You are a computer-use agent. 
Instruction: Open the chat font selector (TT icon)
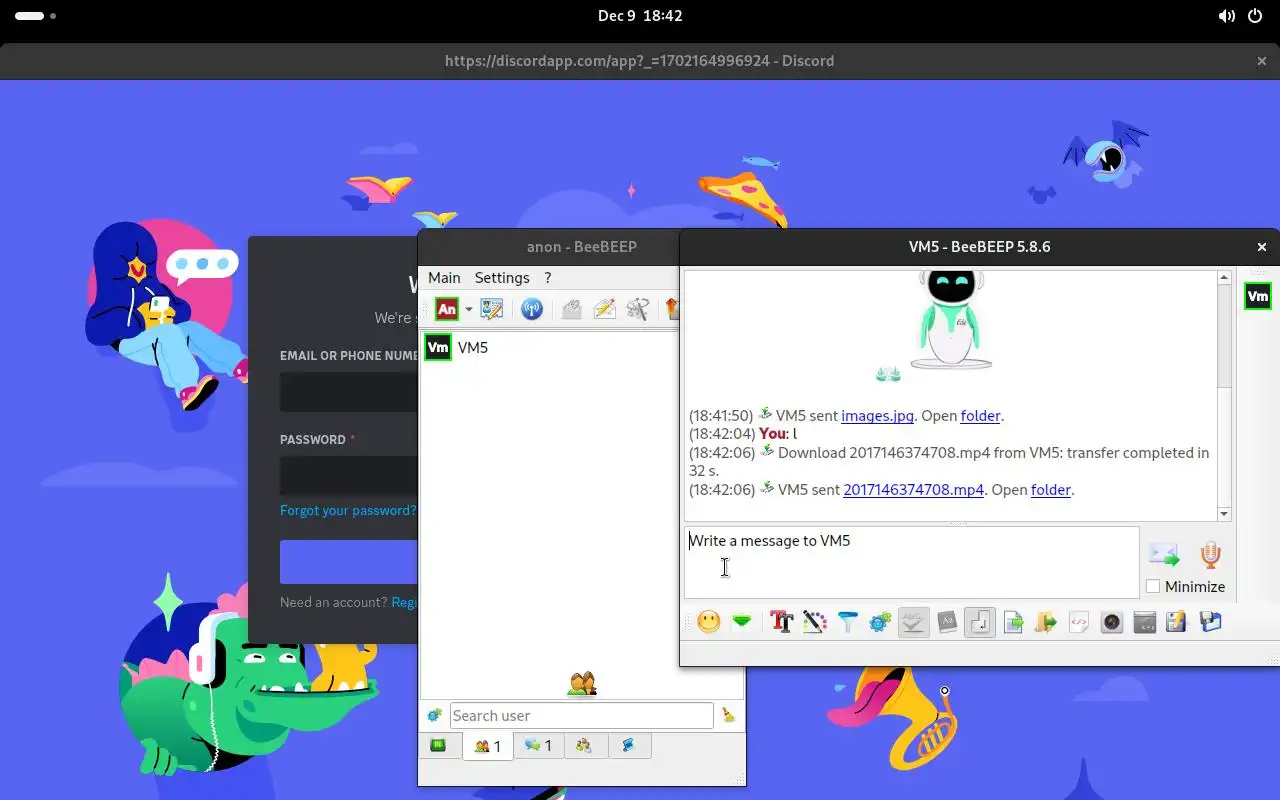point(782,622)
